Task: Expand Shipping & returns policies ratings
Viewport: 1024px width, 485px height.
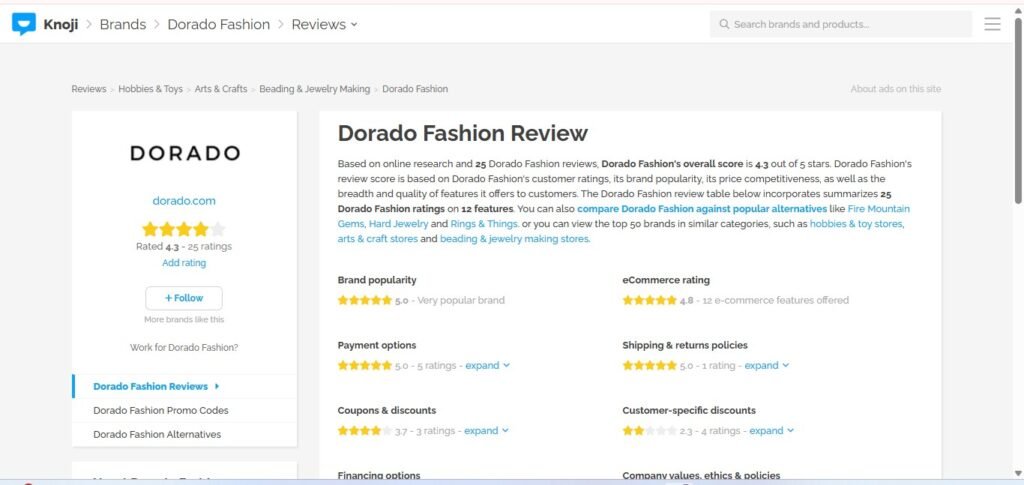Action: point(767,366)
